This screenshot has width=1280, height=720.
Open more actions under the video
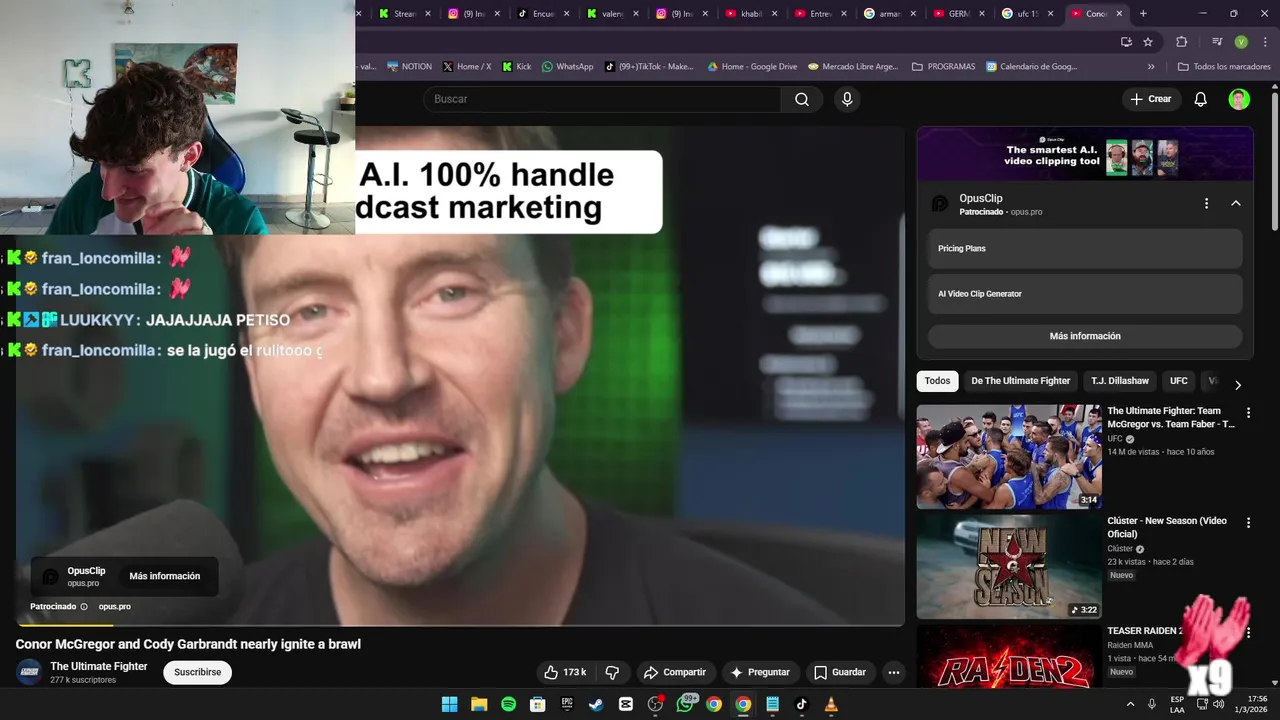[x=894, y=672]
